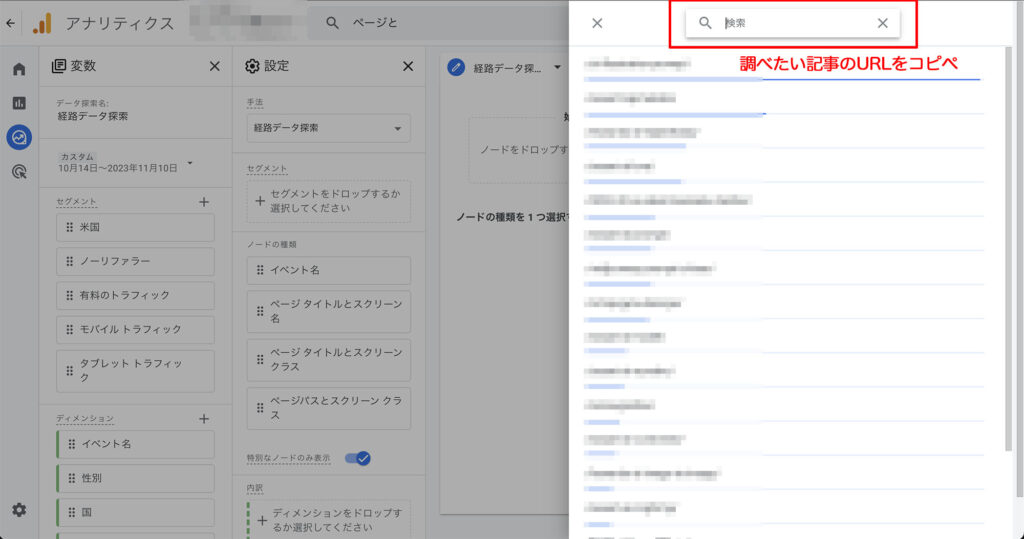Click the データ探索名 field 経路データ探索
This screenshot has width=1024, height=539.
point(93,116)
